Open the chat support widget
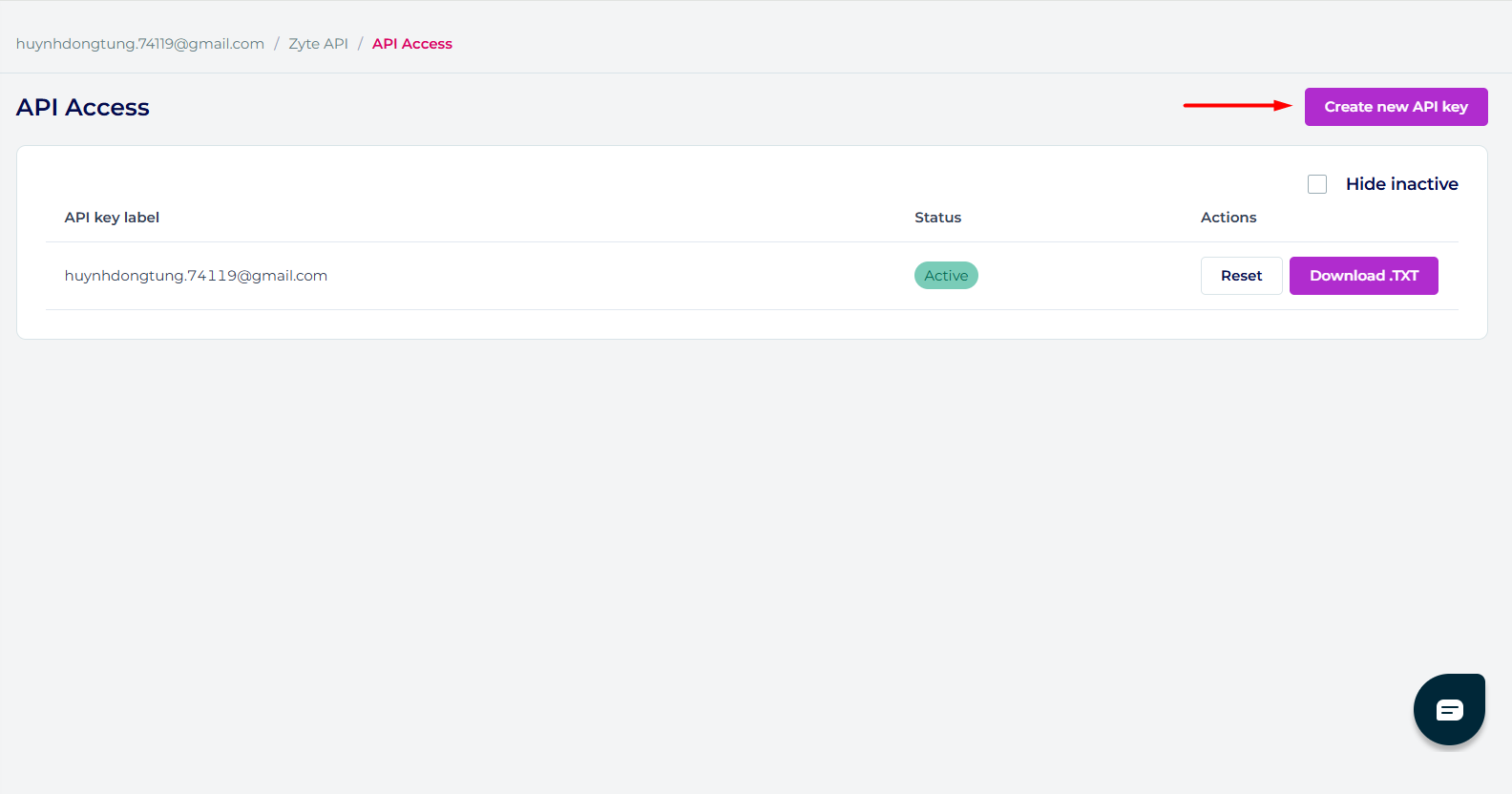Viewport: 1512px width, 794px height. click(x=1449, y=709)
